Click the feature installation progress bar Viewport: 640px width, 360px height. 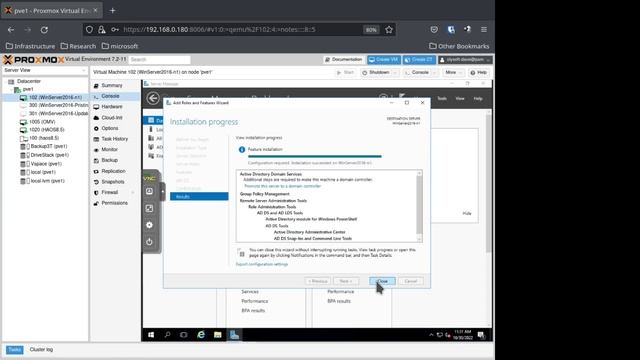[315, 156]
